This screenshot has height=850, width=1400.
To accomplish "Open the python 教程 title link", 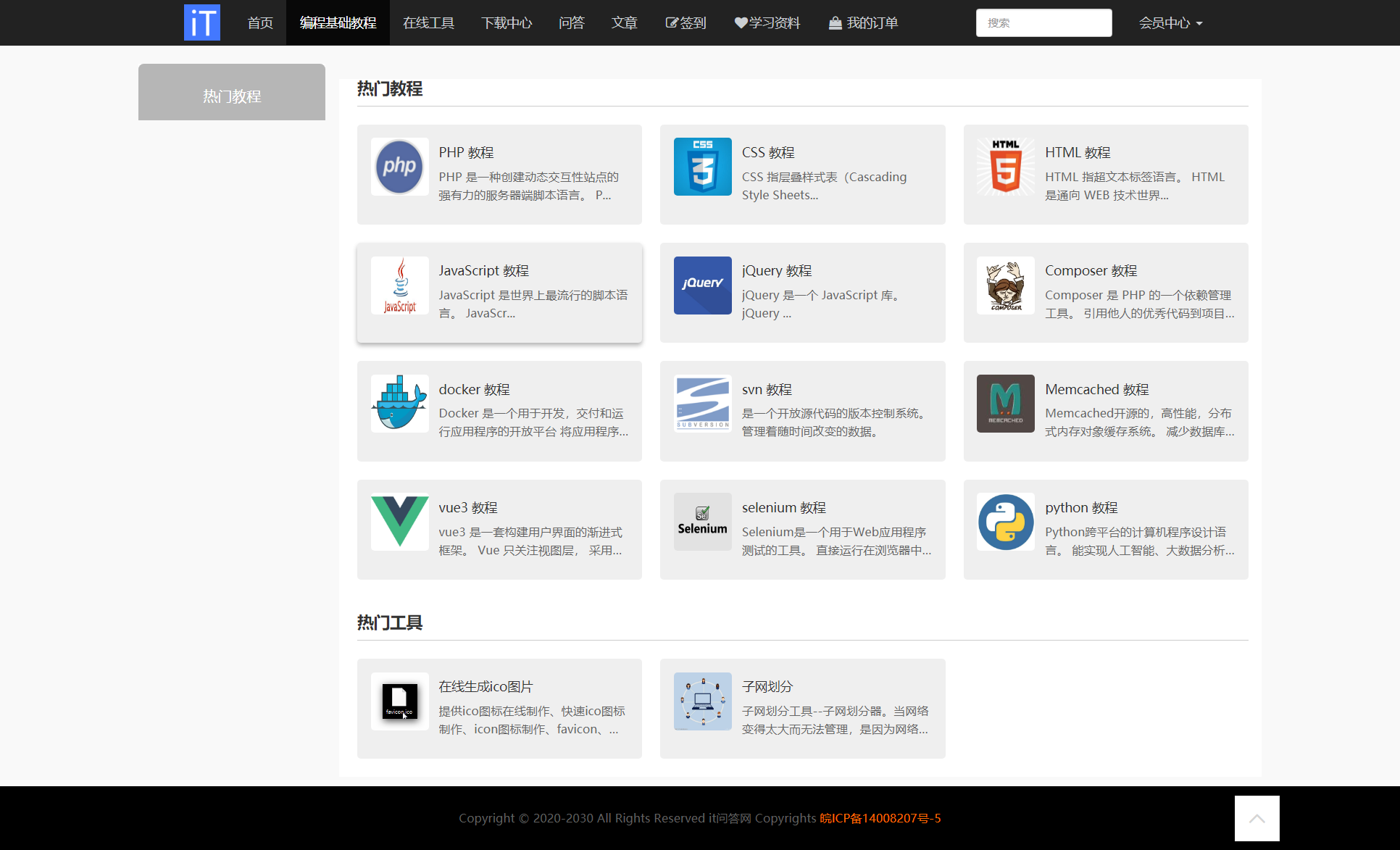I will (1081, 507).
